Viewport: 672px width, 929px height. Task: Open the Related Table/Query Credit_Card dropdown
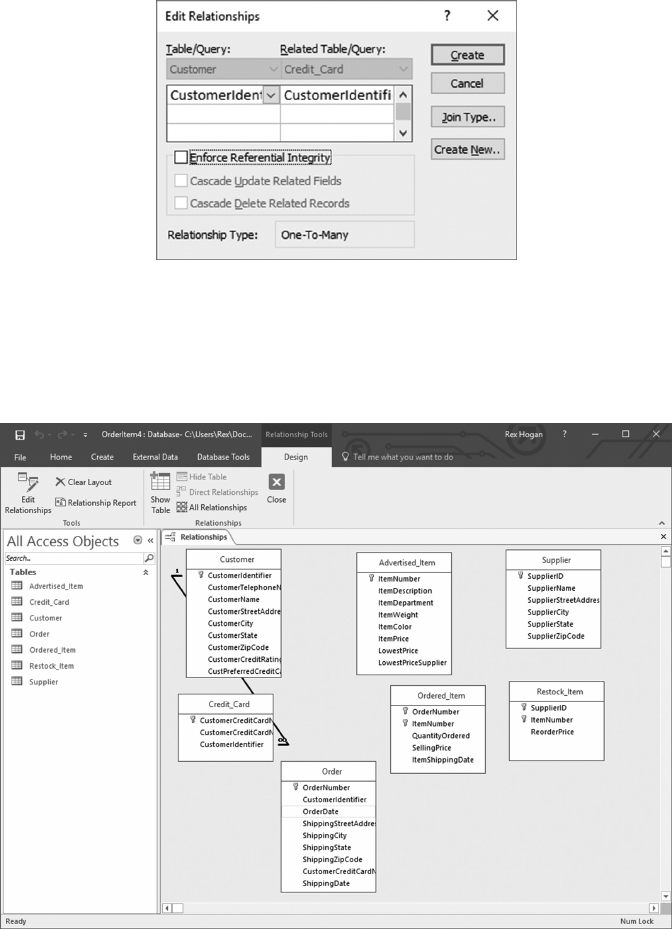click(403, 69)
